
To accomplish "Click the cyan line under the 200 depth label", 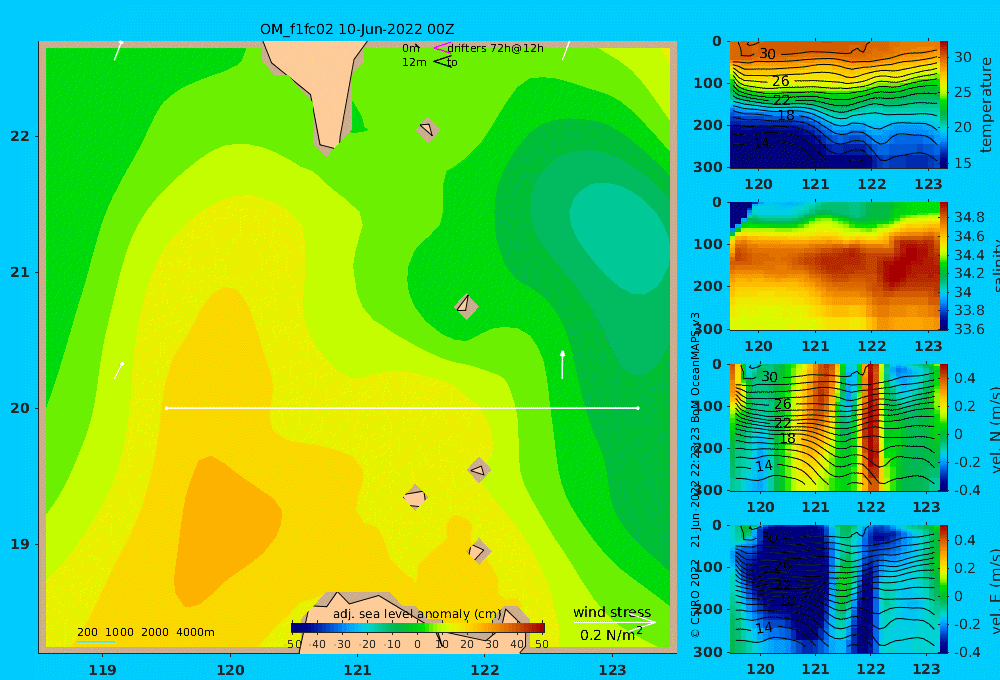I will (x=96, y=641).
